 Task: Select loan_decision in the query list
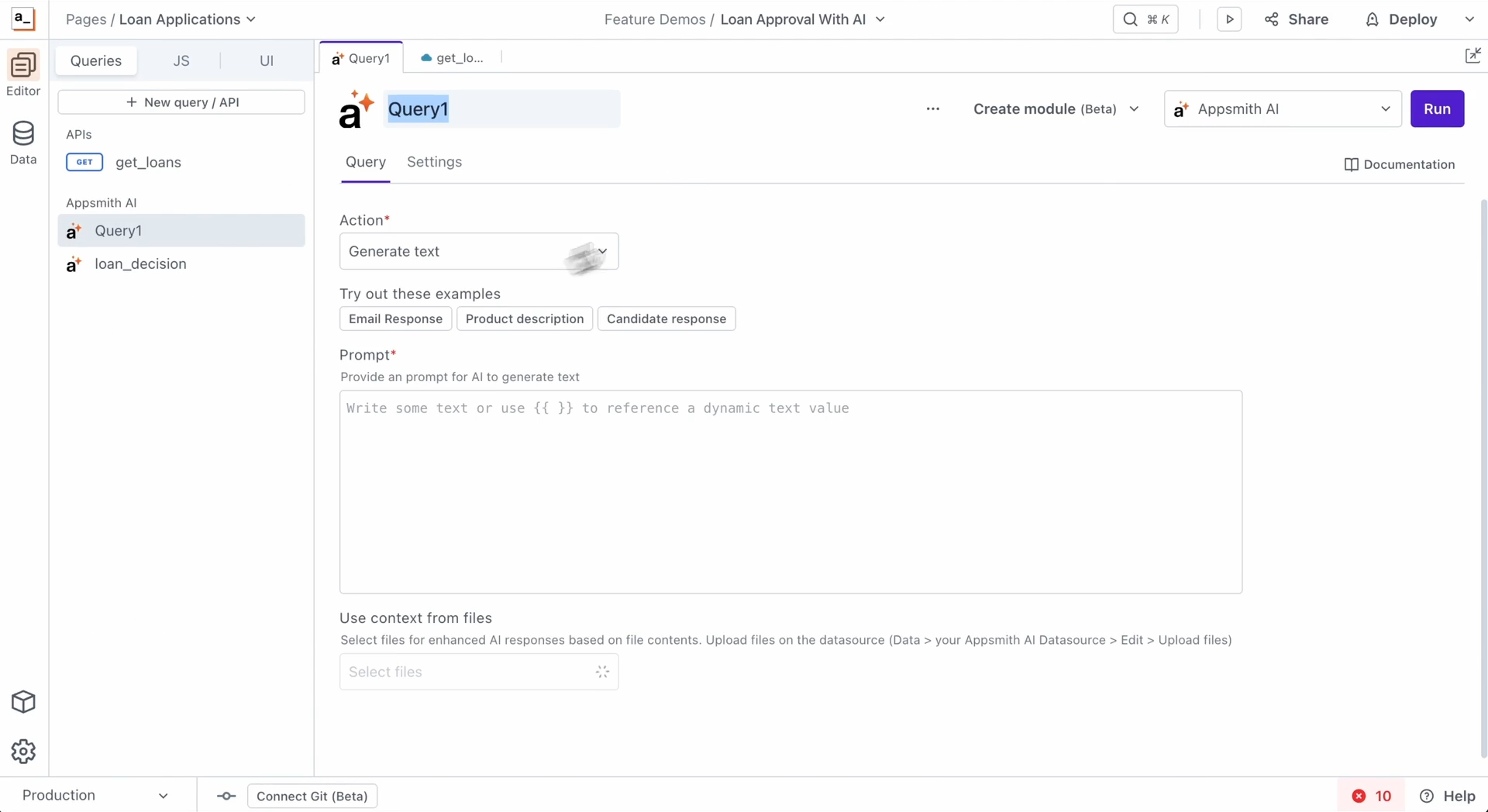click(181, 264)
